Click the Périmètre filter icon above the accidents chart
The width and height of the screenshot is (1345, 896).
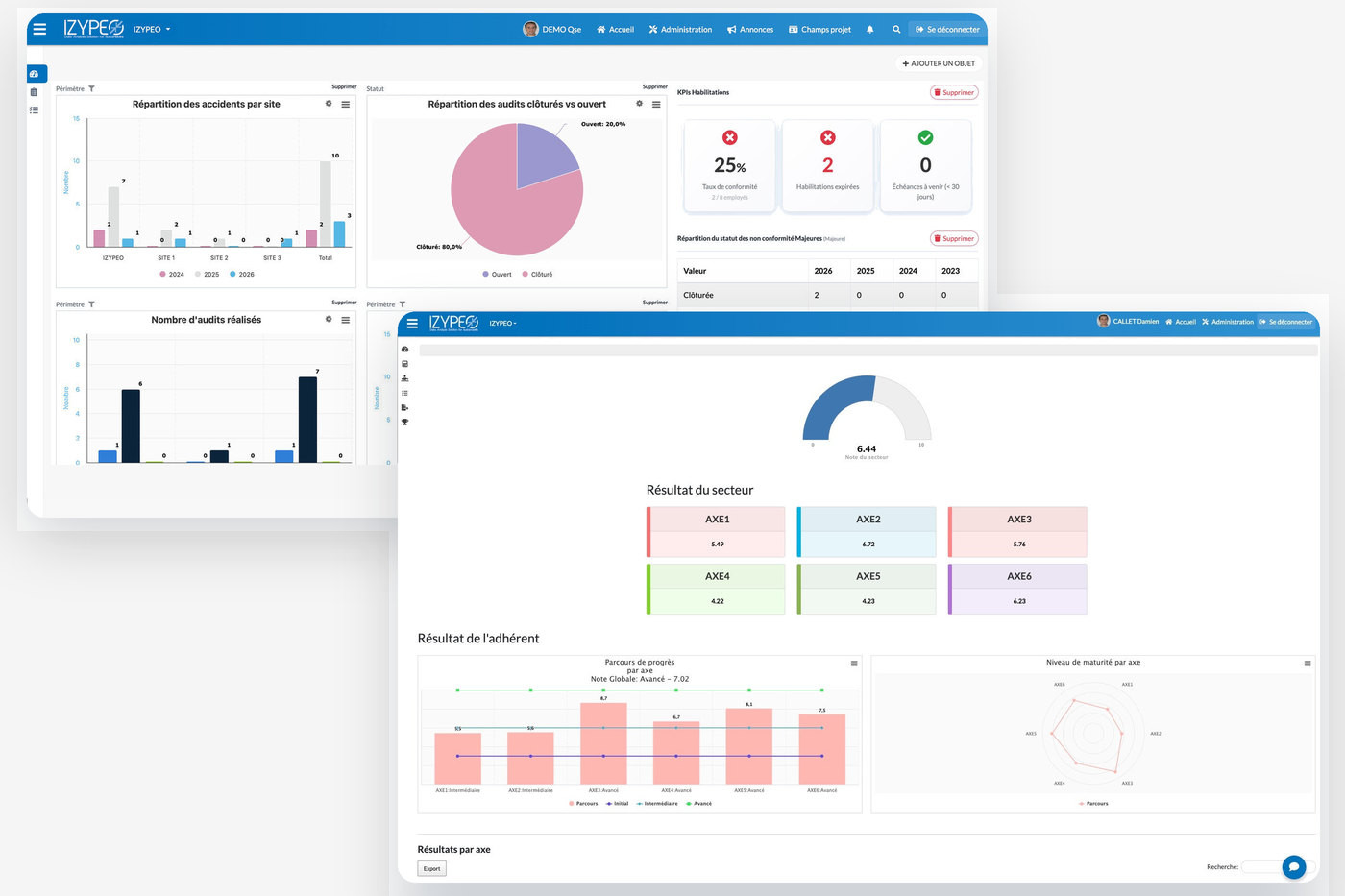click(91, 88)
